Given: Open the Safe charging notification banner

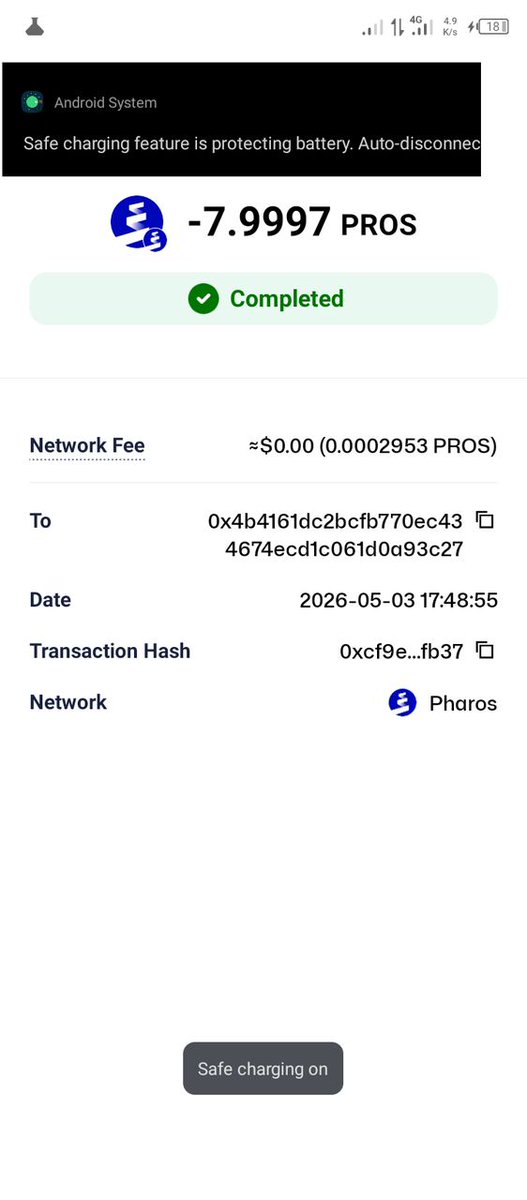Looking at the screenshot, I should (x=242, y=120).
